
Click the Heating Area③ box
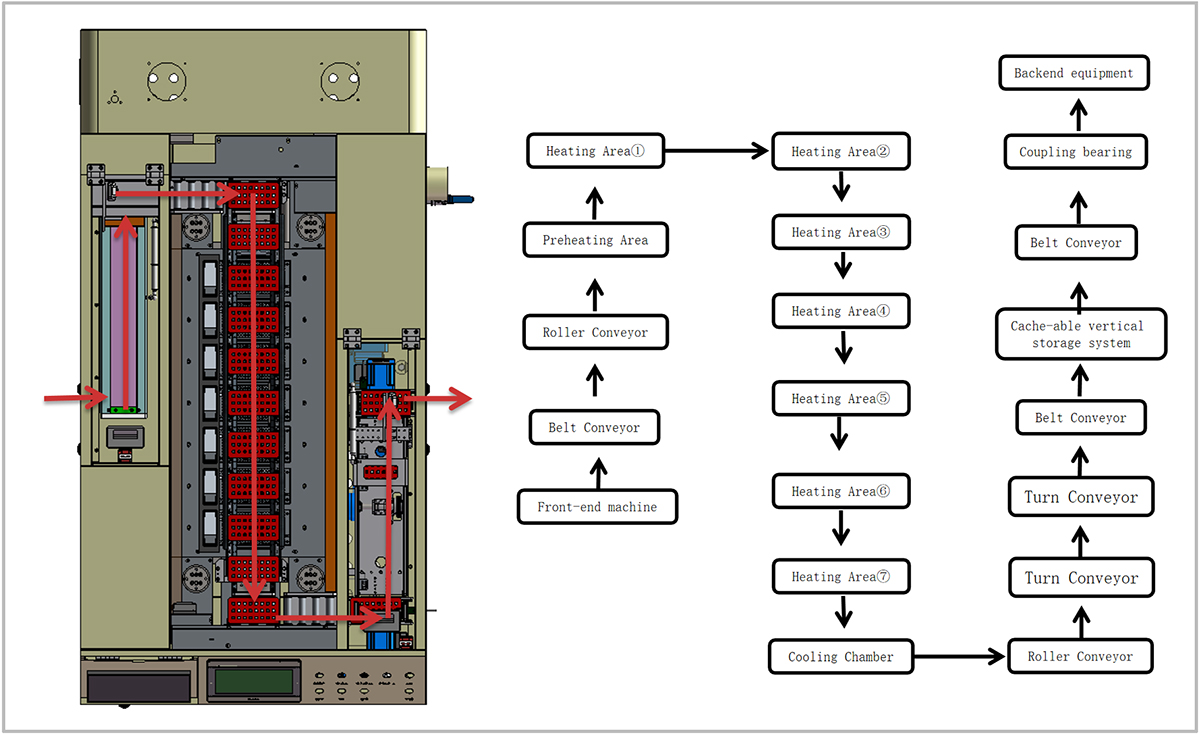(840, 232)
